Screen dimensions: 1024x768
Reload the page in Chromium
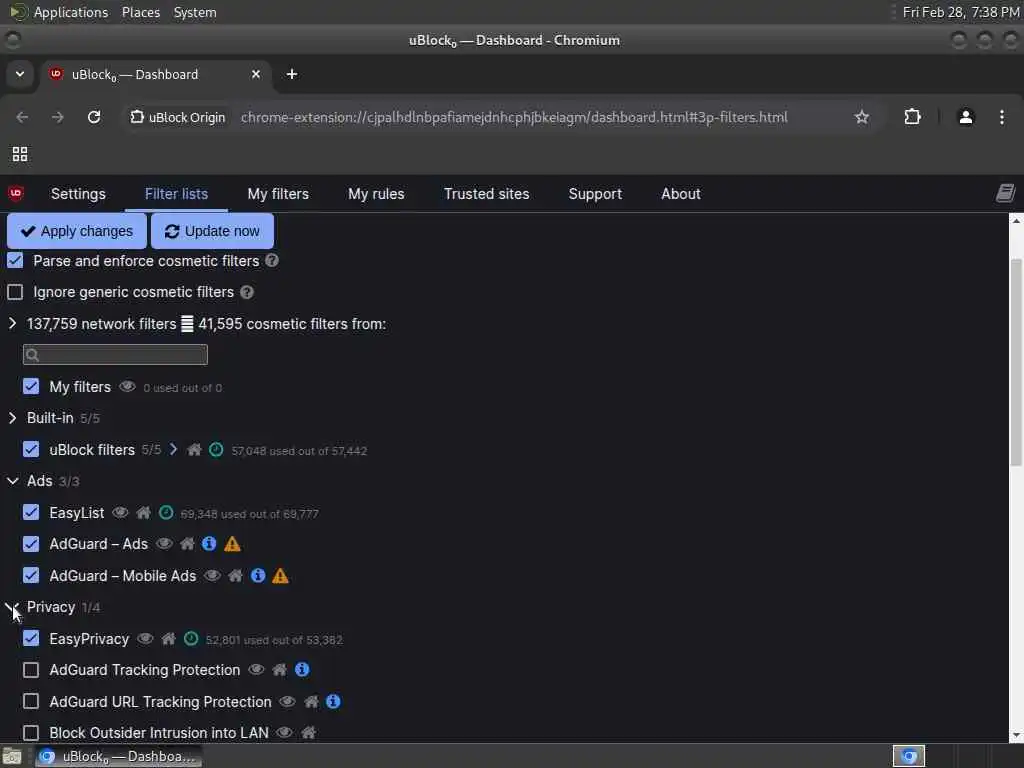click(94, 117)
